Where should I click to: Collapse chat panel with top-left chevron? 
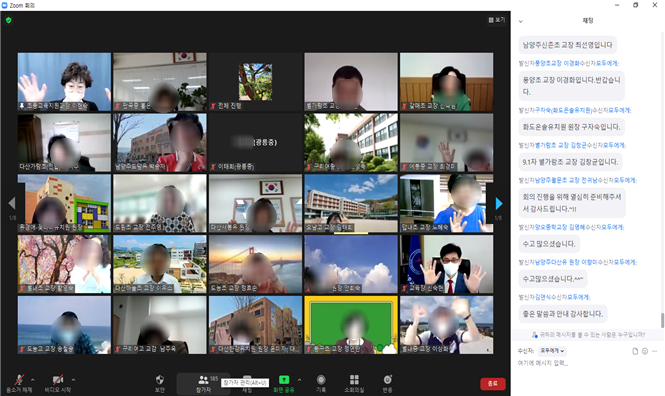tap(521, 21)
